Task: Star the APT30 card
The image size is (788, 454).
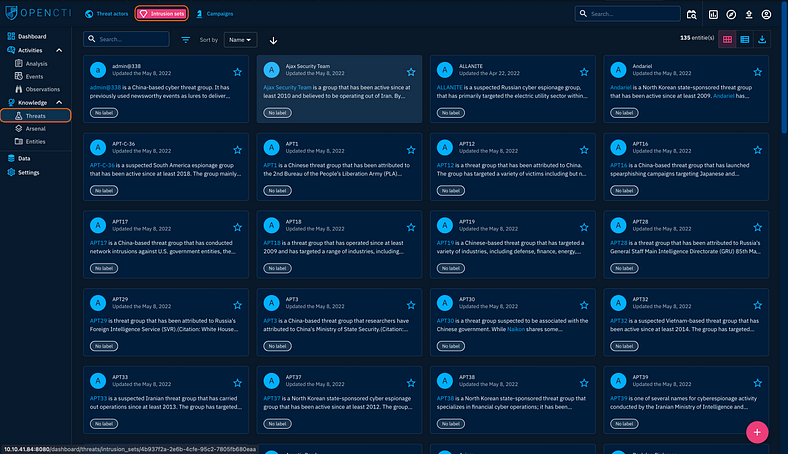Action: [584, 305]
